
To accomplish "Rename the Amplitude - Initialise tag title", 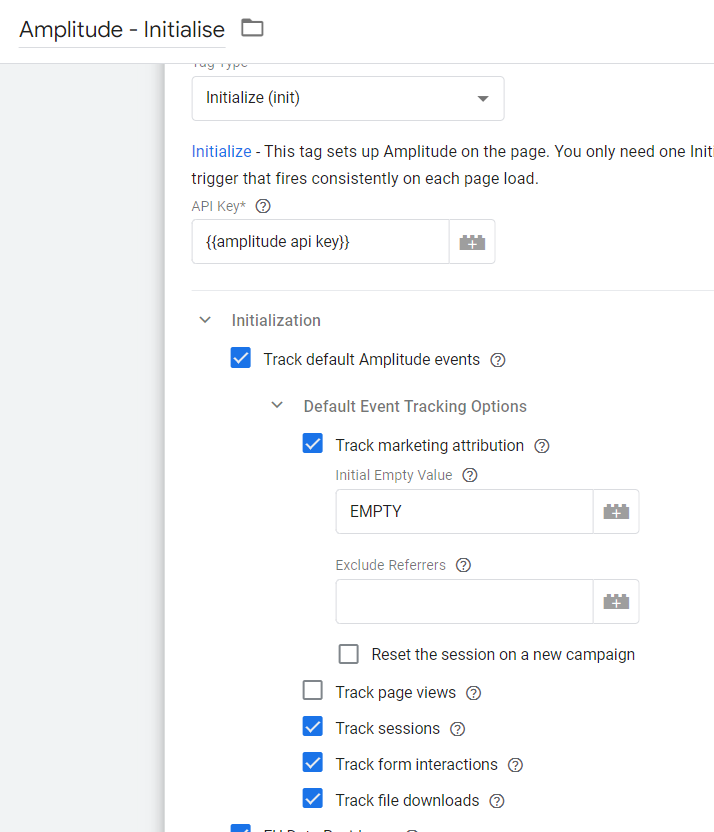I will (122, 29).
